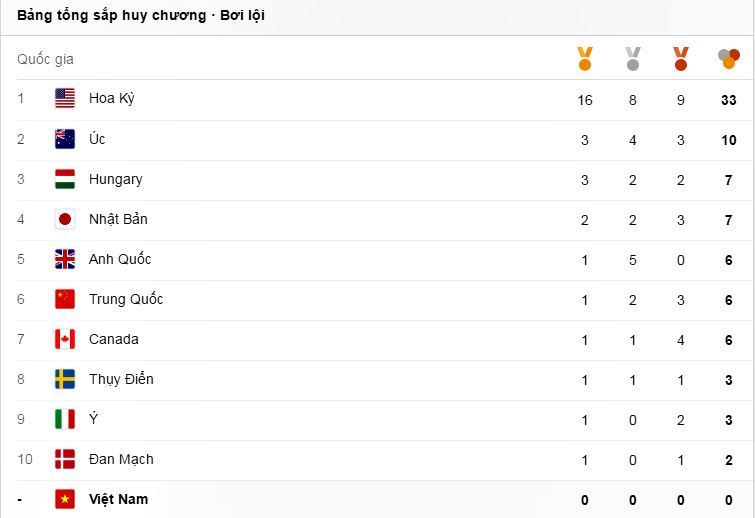Click the Japan flag beside Nhật Bản
The height and width of the screenshot is (518, 755).
tap(65, 219)
